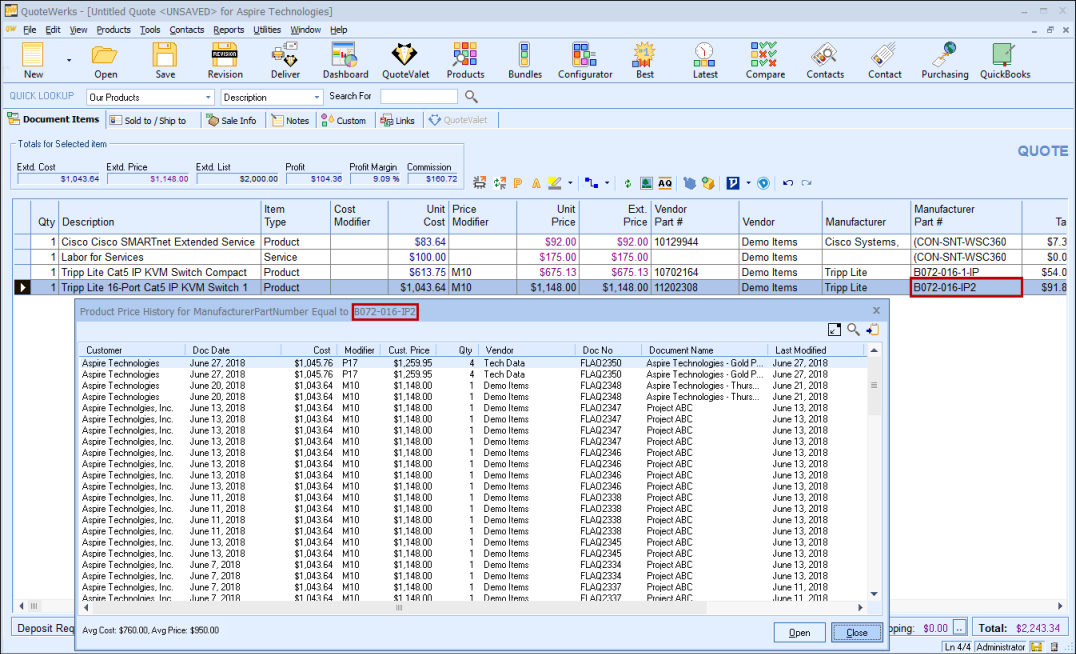Open the Products menu
The image size is (1076, 654).
coord(113,30)
